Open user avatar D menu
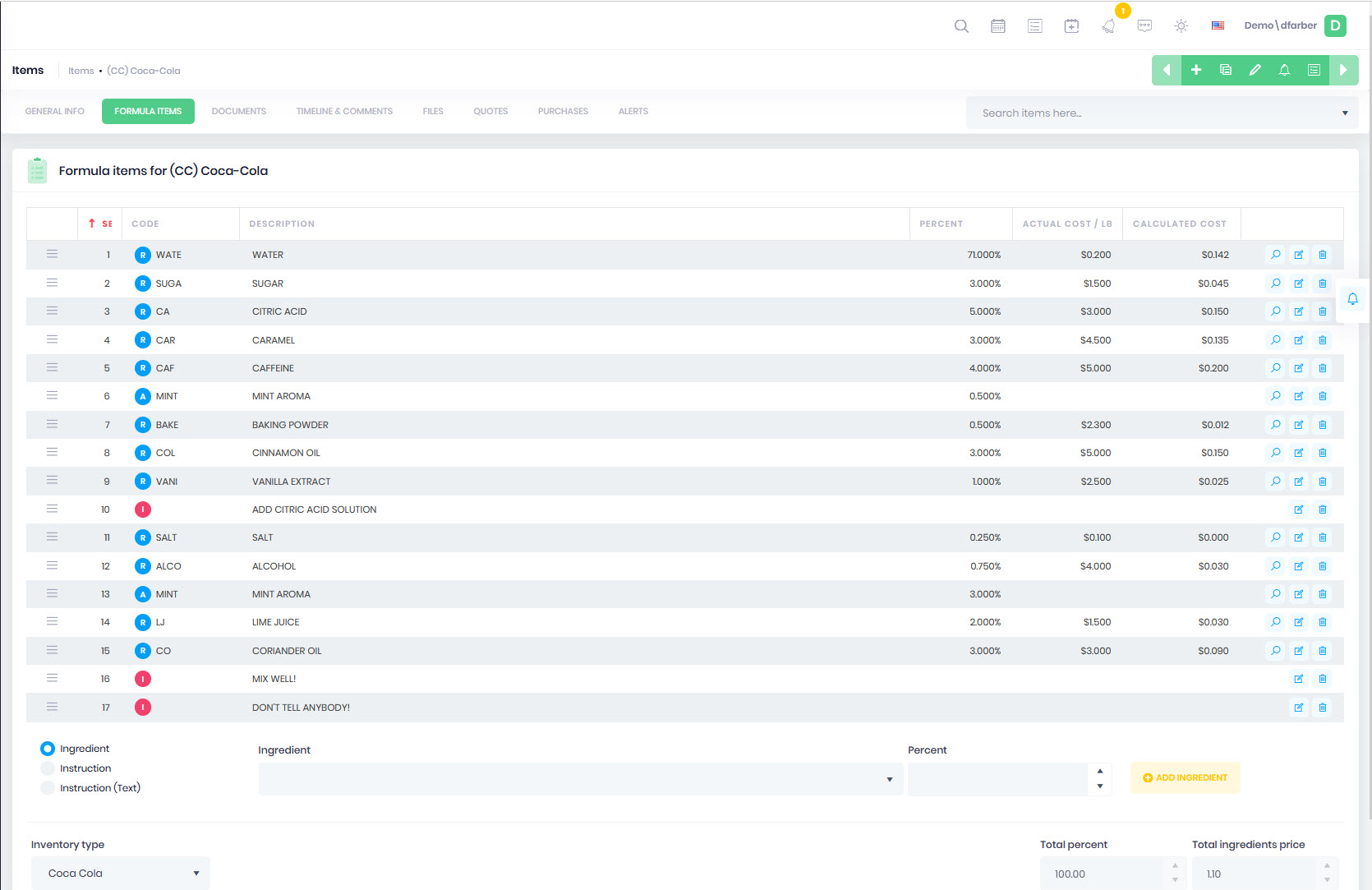 point(1336,25)
